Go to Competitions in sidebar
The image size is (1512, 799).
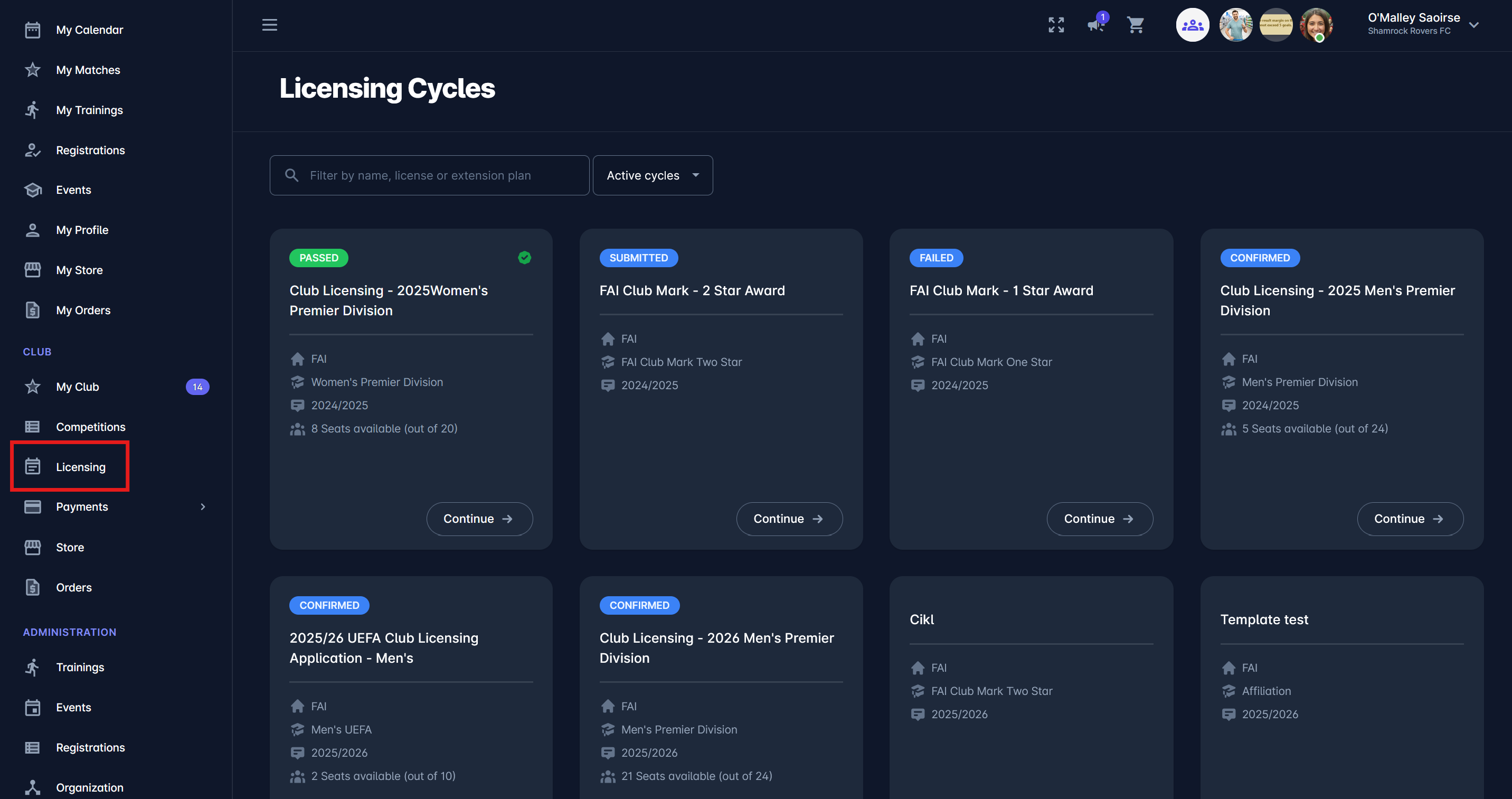pos(90,427)
